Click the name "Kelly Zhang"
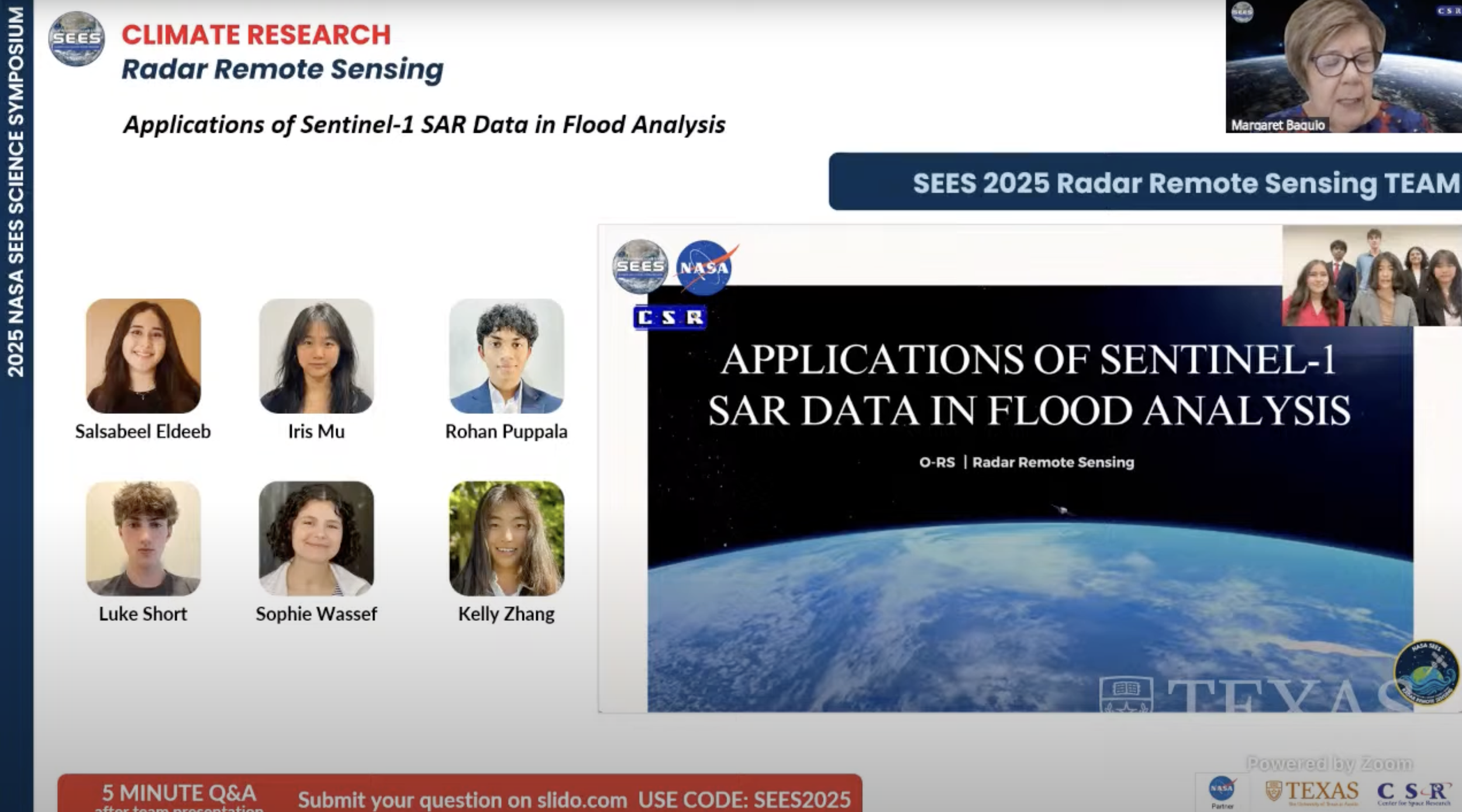Screen dimensions: 1462x812 [506, 614]
